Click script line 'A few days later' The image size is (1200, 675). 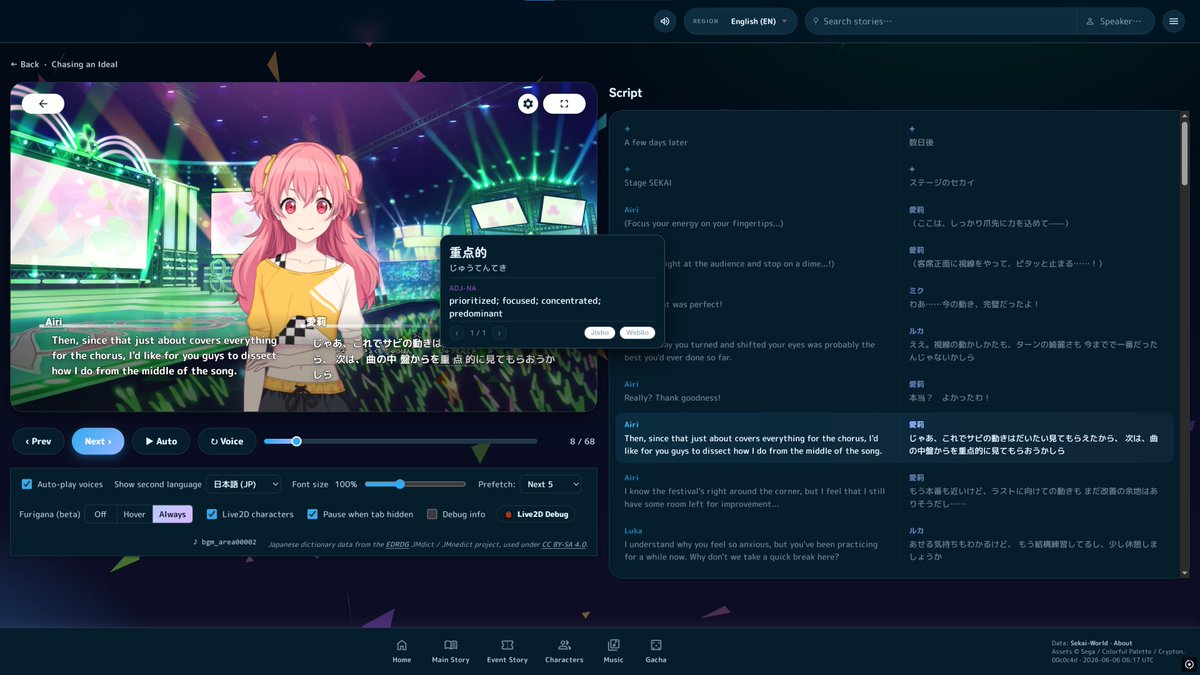(x=656, y=142)
